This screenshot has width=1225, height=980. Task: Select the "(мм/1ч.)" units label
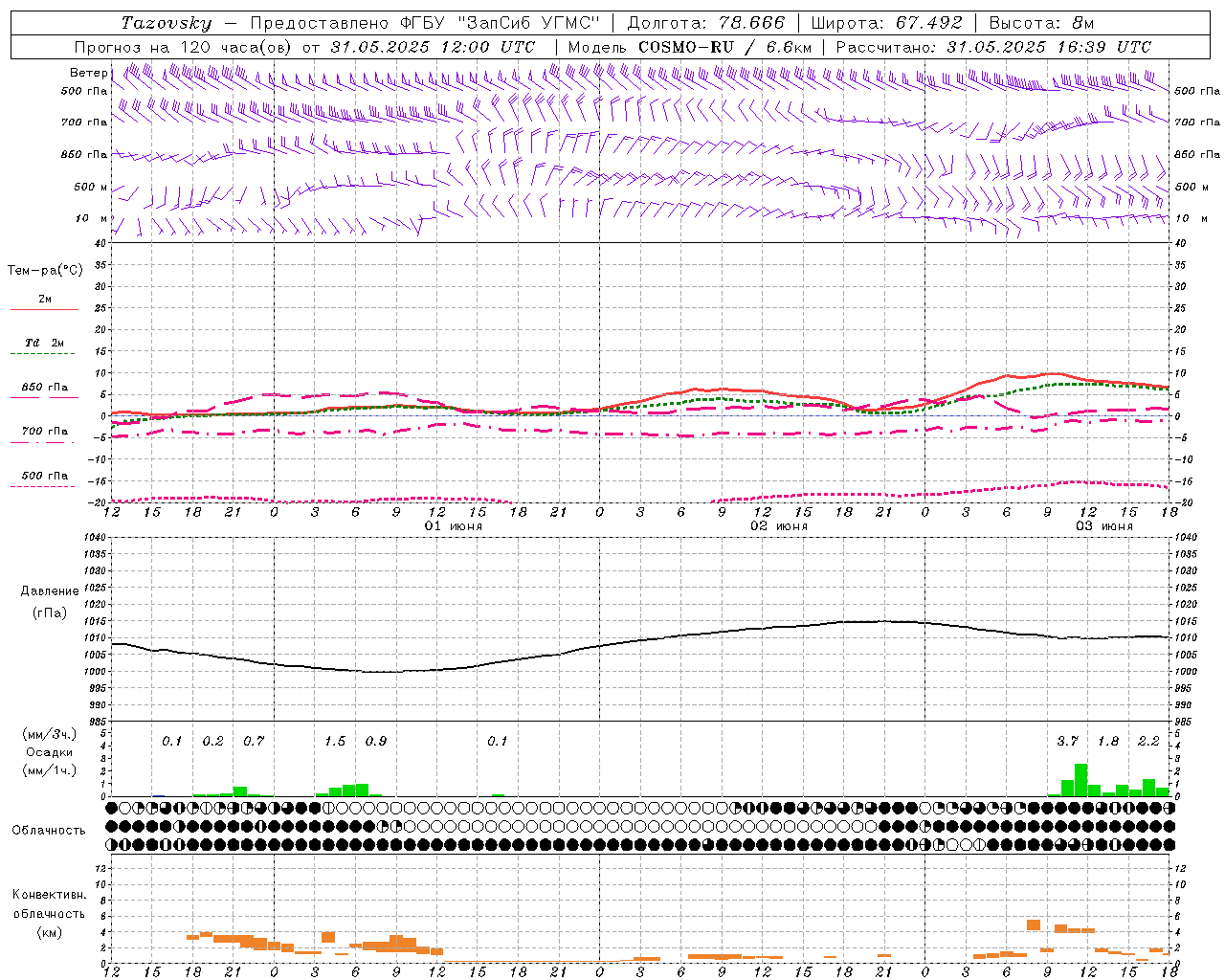click(50, 770)
